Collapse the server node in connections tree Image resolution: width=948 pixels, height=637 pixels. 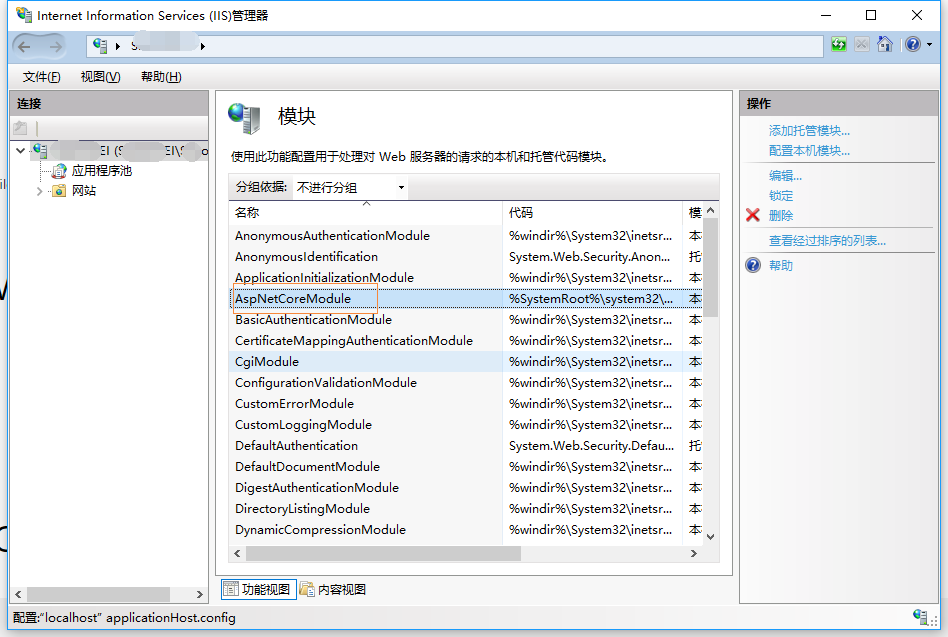click(21, 151)
